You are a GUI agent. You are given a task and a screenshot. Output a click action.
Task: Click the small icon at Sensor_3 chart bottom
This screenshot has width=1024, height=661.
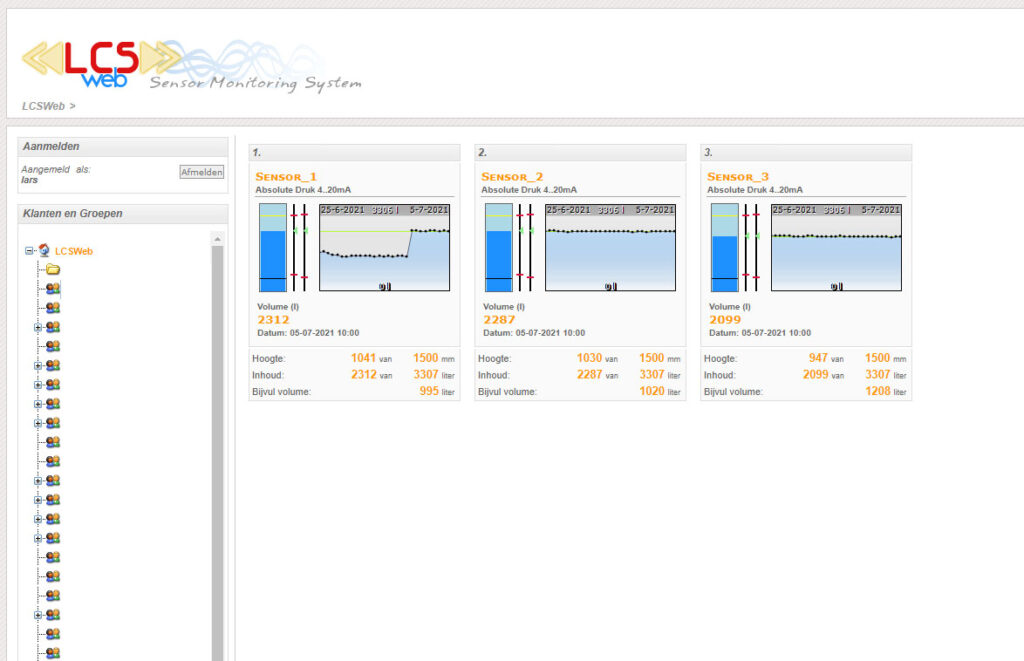pos(837,286)
